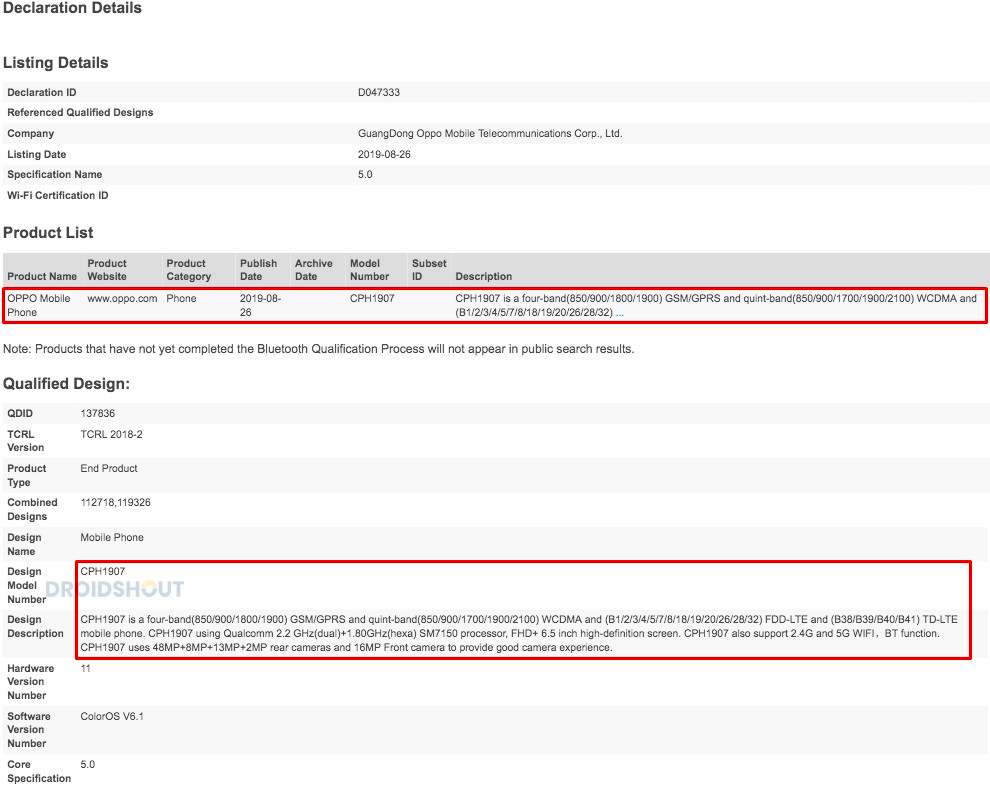Click the Model Number column header
990x787 pixels.
click(x=369, y=270)
